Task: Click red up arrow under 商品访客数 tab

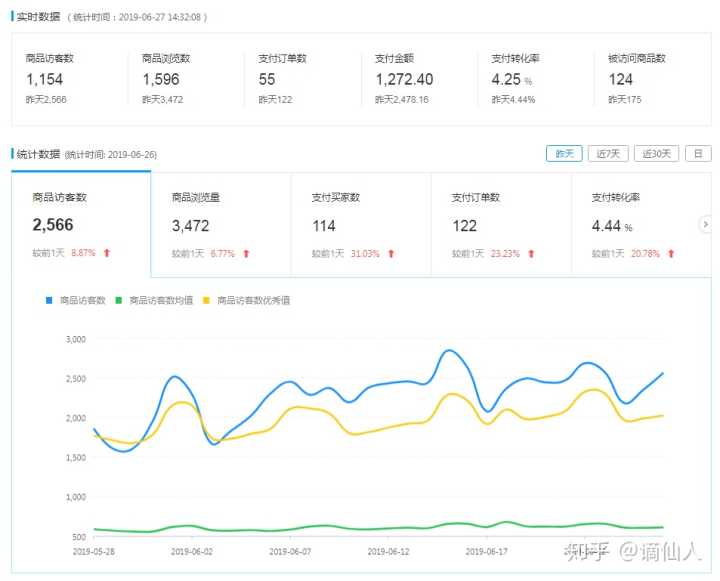Action: pyautogui.click(x=107, y=253)
